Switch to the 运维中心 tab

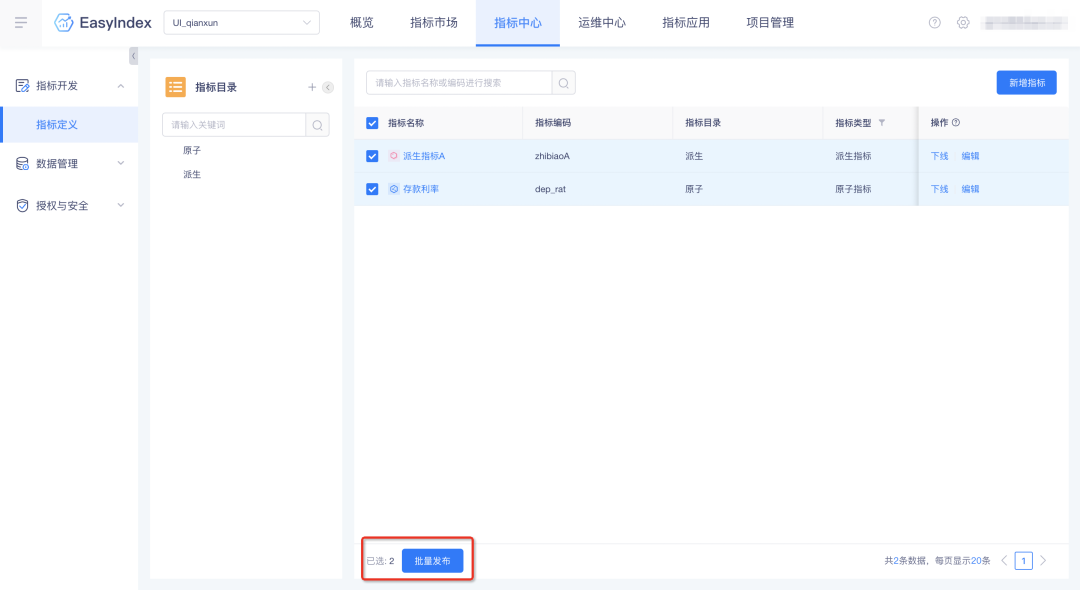pyautogui.click(x=602, y=23)
